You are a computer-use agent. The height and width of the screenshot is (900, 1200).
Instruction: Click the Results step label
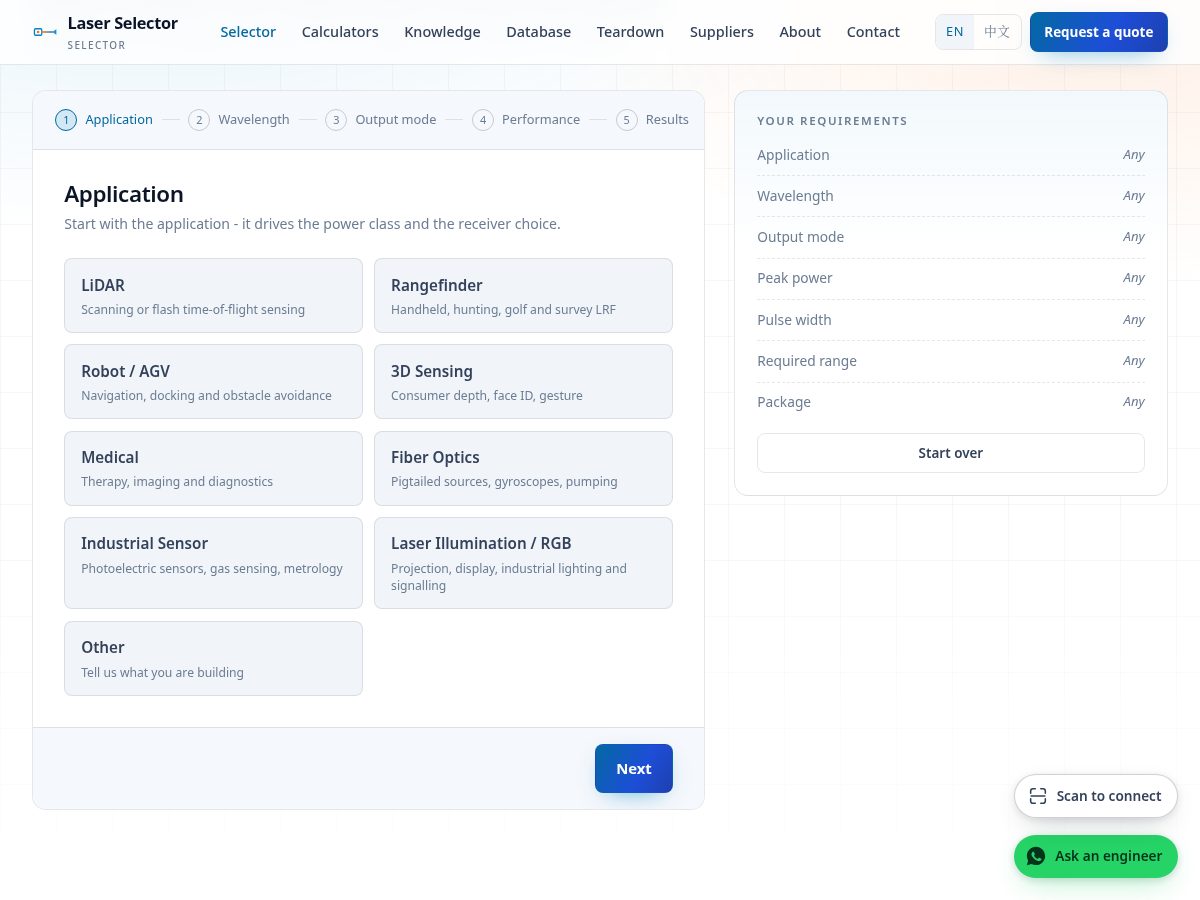point(667,120)
